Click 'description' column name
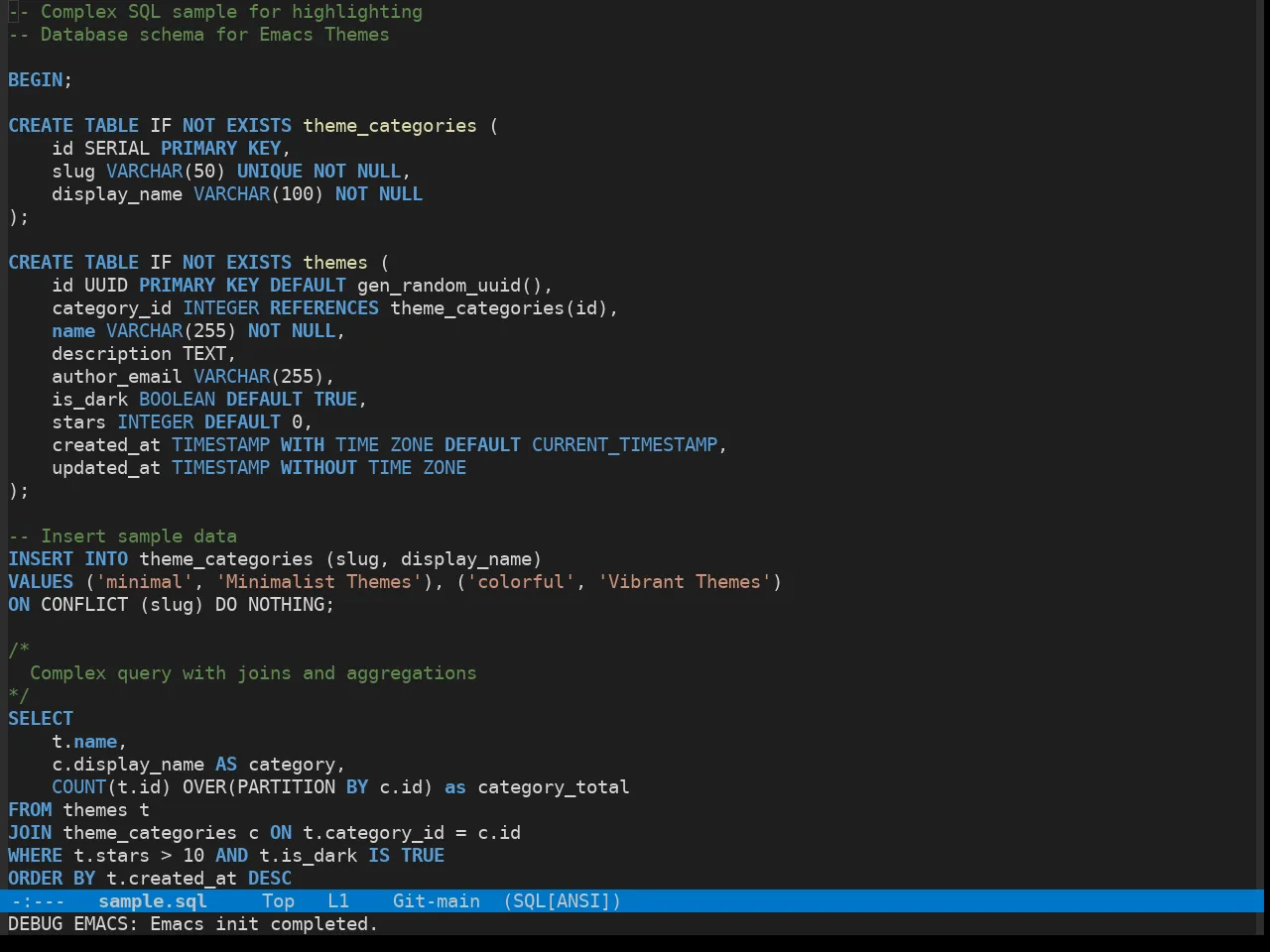Image resolution: width=1270 pixels, height=952 pixels. 112,354
